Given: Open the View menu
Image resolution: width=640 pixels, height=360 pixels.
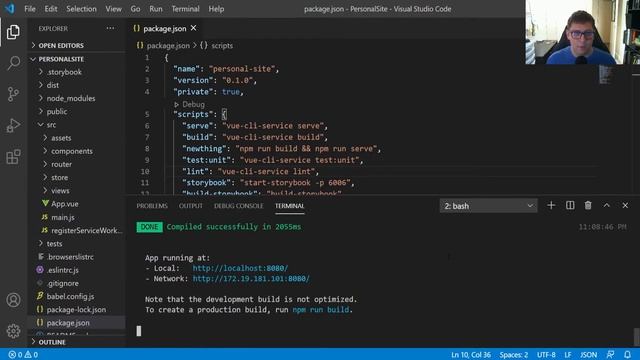Looking at the screenshot, I should pyautogui.click(x=113, y=9).
